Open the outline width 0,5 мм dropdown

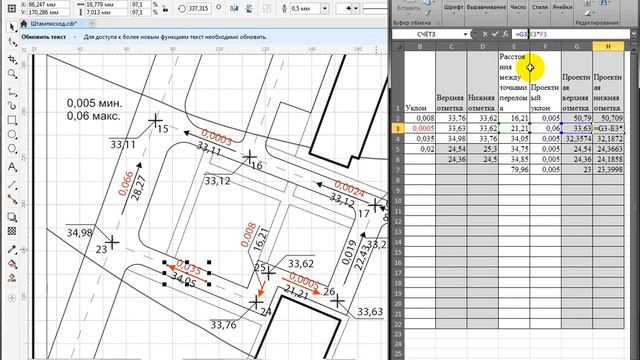click(x=325, y=8)
